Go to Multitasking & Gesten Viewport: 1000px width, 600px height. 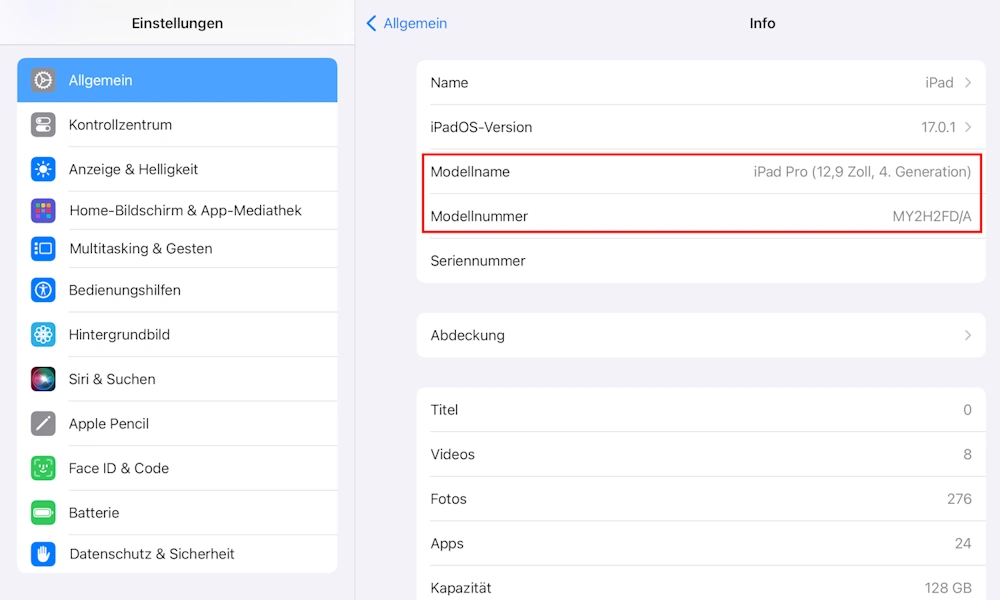(x=177, y=249)
